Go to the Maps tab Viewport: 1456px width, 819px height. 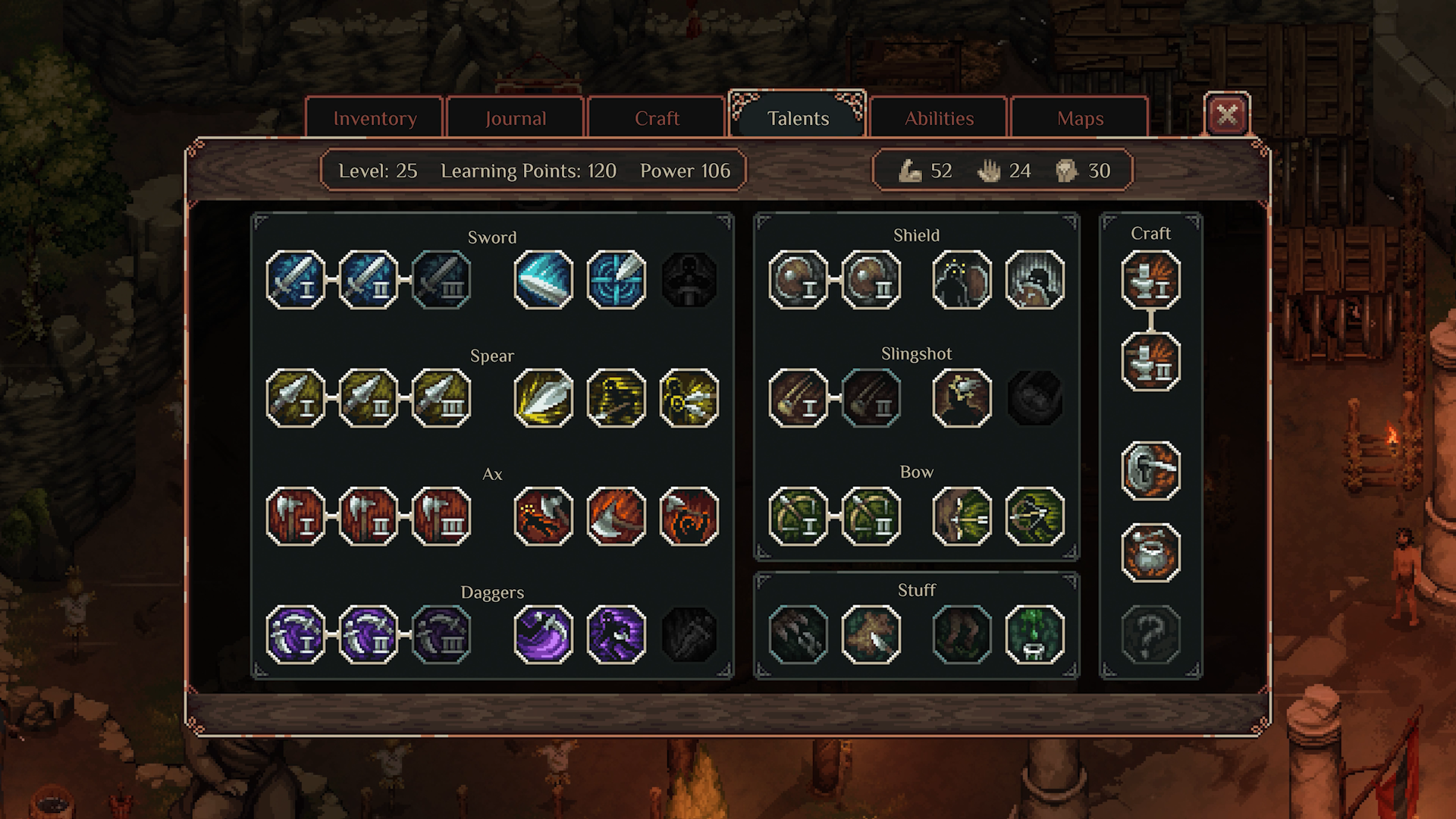pyautogui.click(x=1080, y=118)
